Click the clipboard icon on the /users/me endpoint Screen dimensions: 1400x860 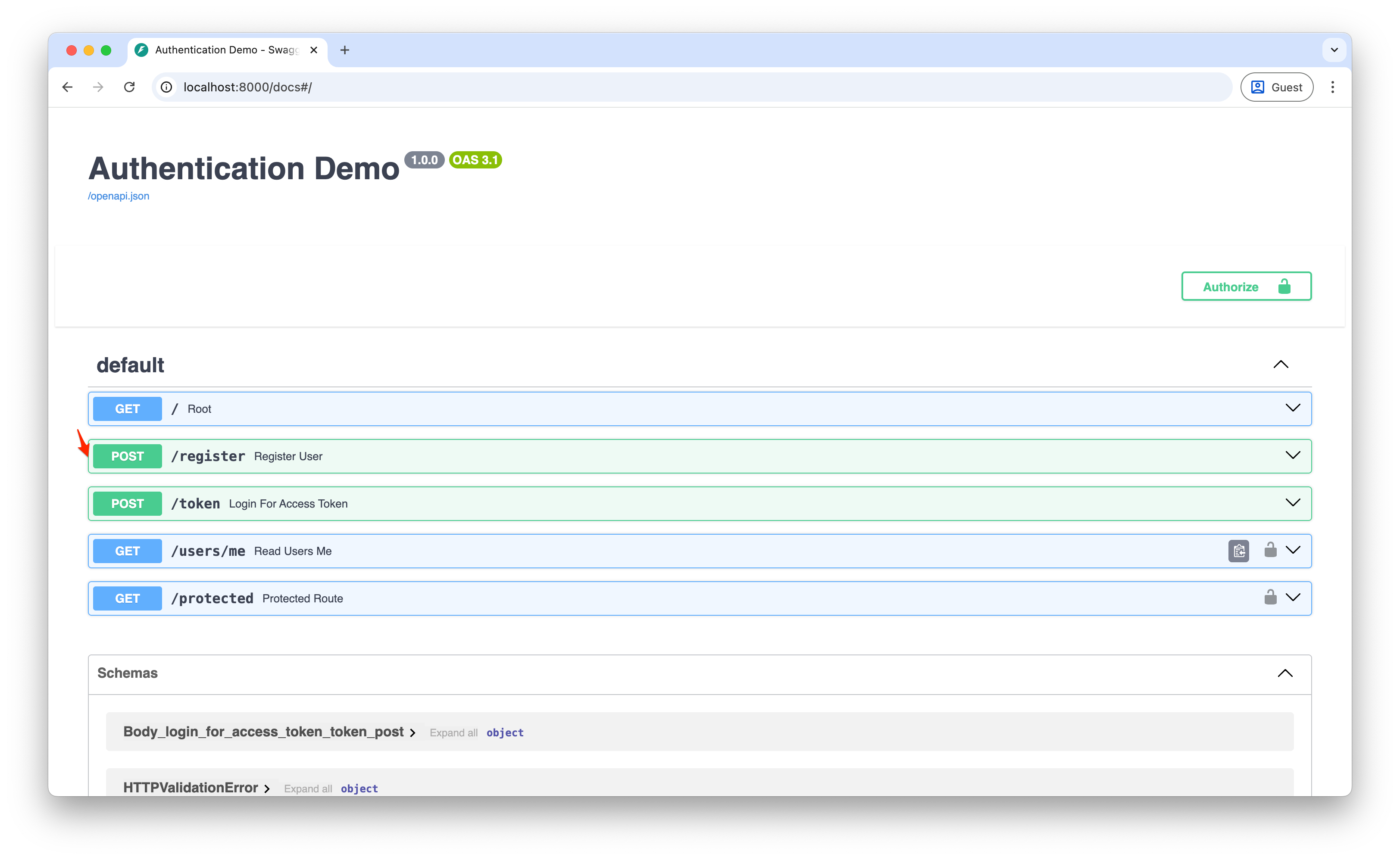1238,550
